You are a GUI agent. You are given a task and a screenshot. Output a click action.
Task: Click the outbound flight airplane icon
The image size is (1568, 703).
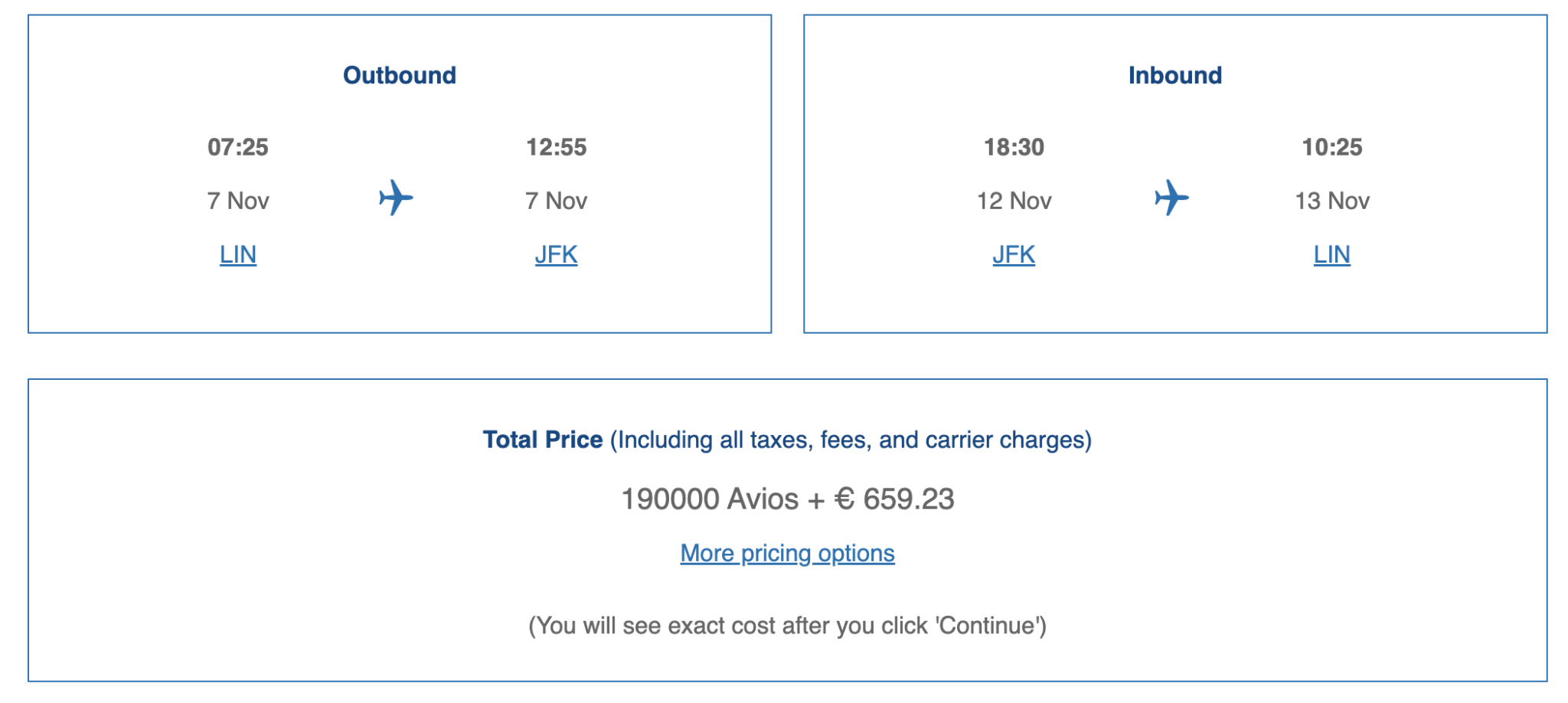click(396, 198)
